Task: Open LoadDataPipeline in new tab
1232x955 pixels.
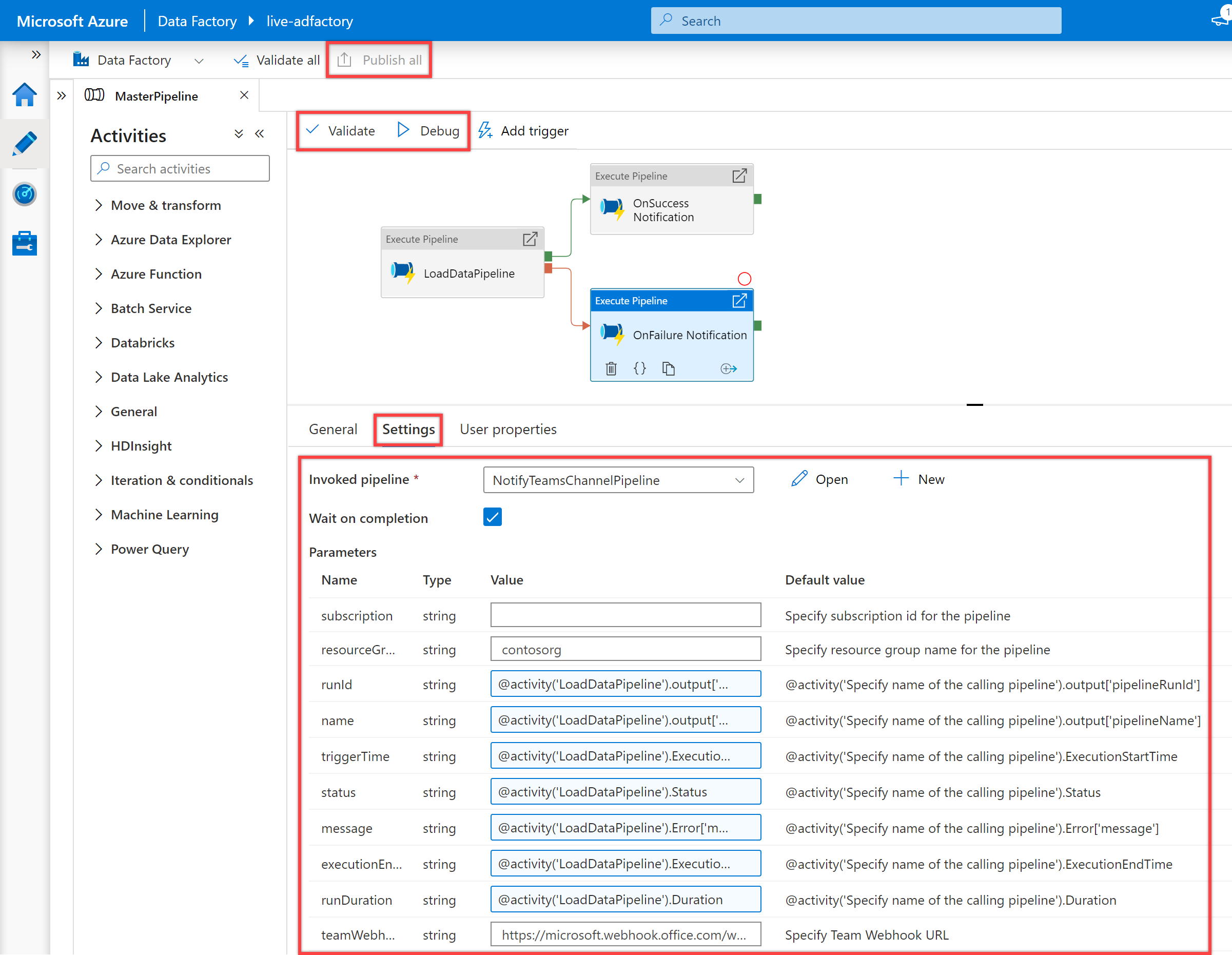Action: [x=530, y=238]
